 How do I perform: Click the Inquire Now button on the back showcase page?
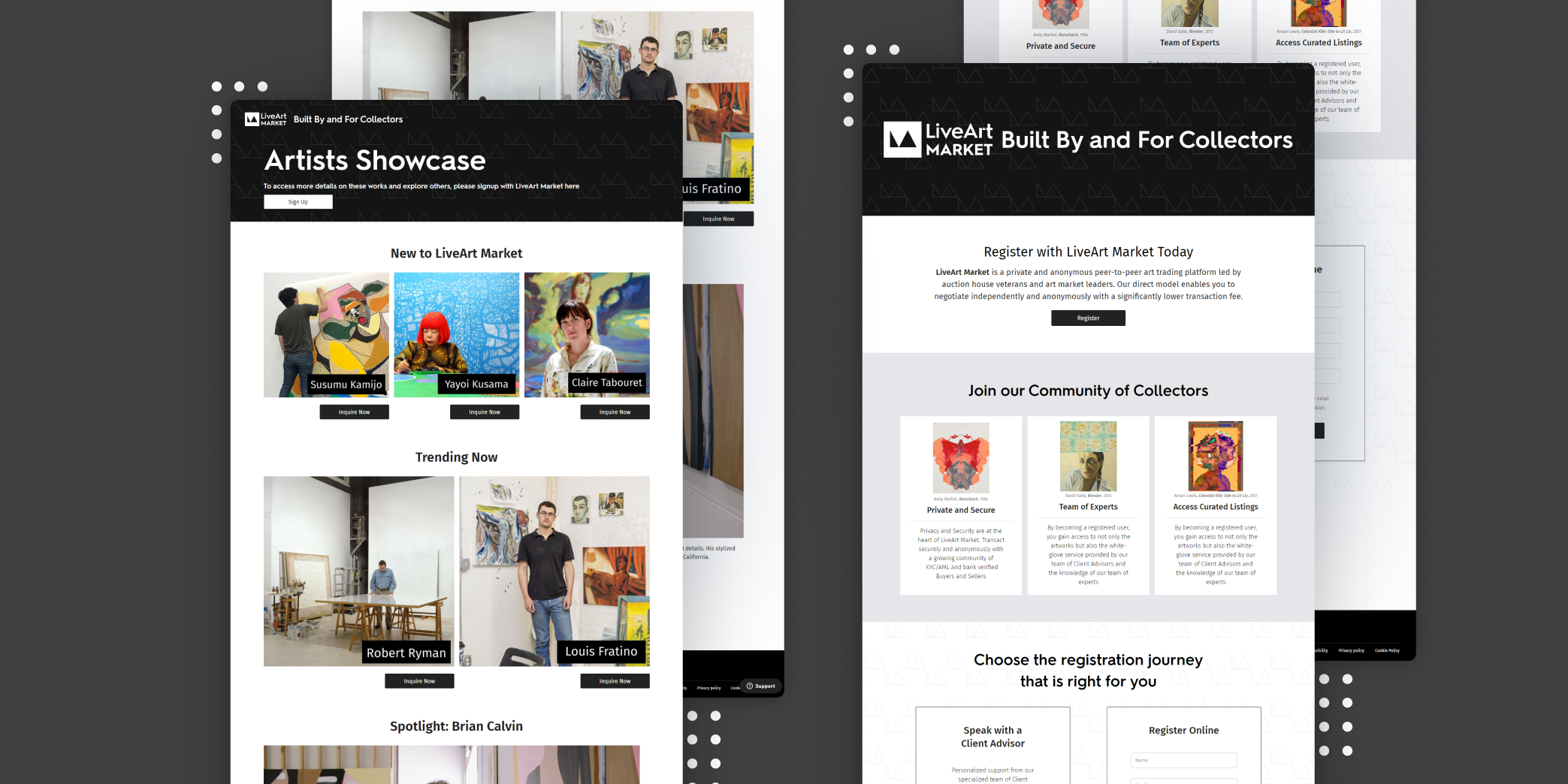[718, 219]
